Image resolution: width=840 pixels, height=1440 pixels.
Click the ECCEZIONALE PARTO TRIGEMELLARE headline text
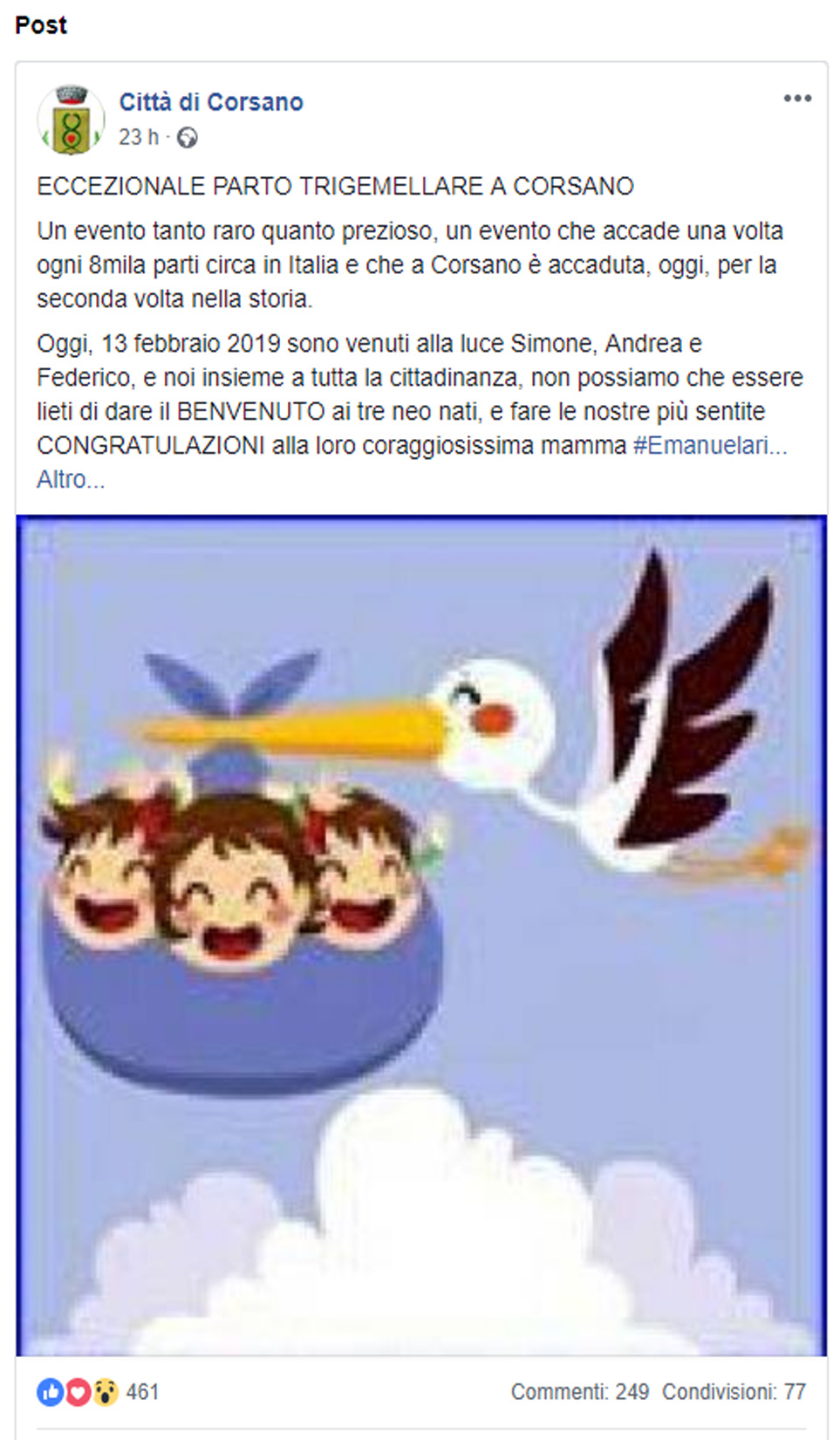tap(335, 187)
